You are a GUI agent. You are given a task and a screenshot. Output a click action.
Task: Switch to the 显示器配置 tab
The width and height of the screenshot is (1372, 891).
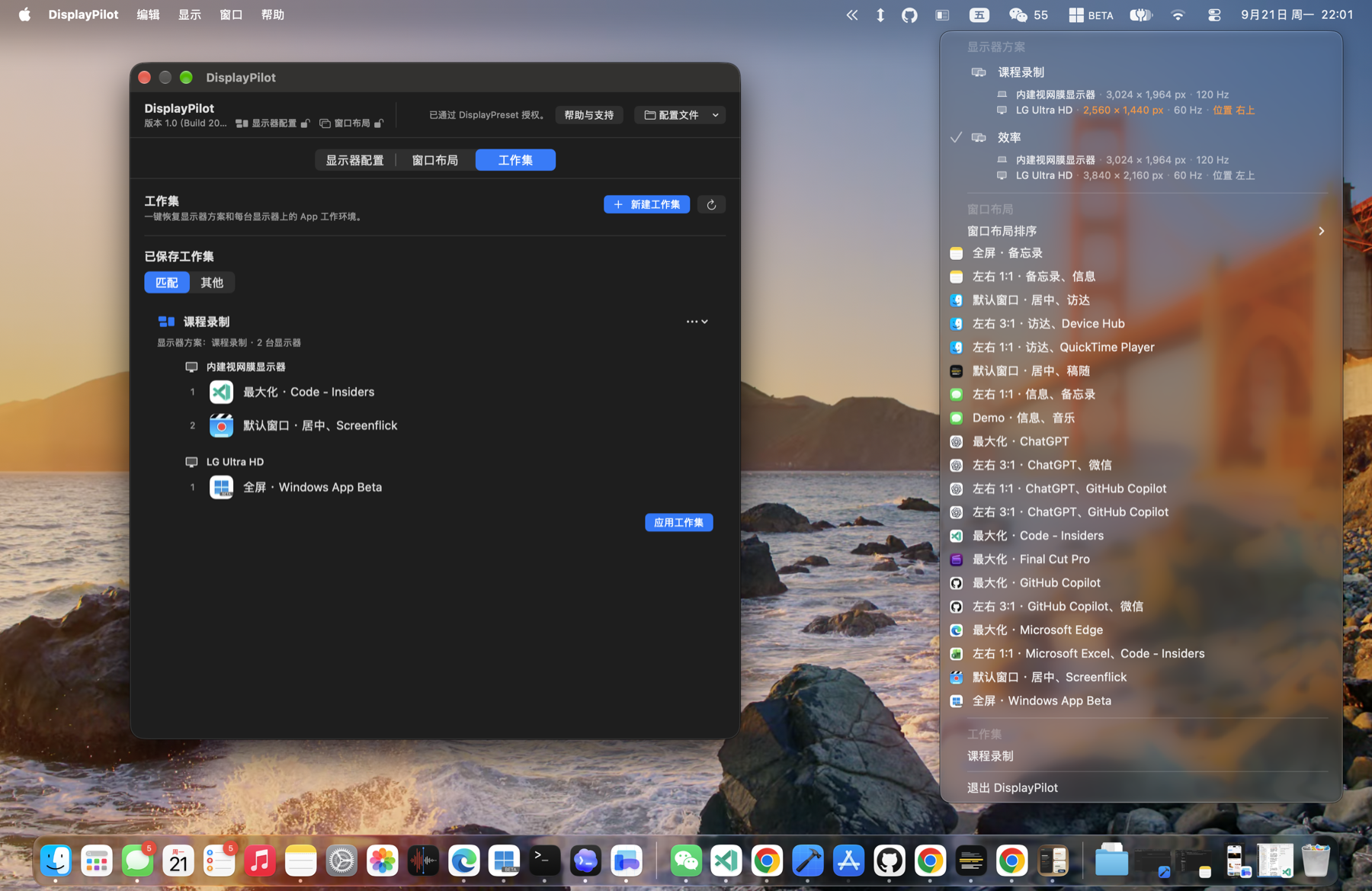(354, 160)
